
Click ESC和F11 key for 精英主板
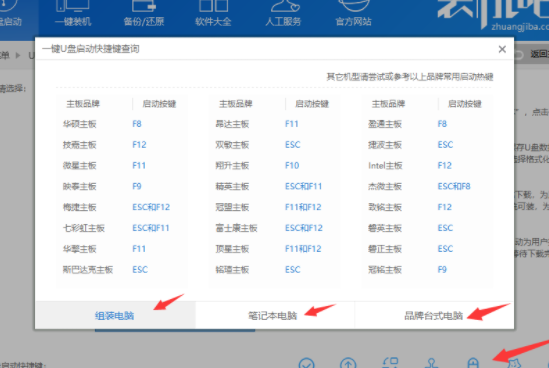coord(303,186)
